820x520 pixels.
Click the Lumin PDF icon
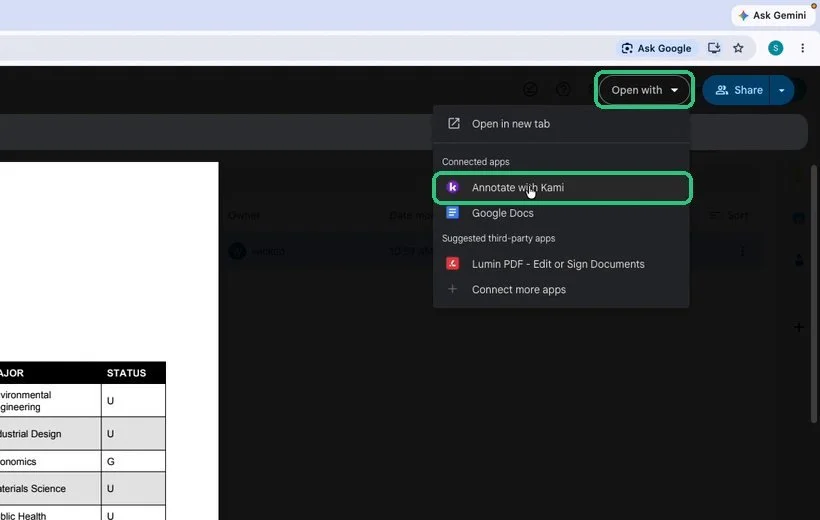(x=452, y=264)
